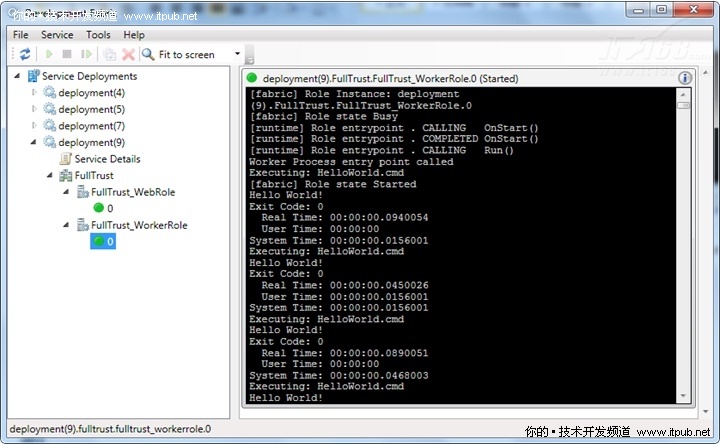Minimize the window
The image size is (720, 445).
[638, 10]
